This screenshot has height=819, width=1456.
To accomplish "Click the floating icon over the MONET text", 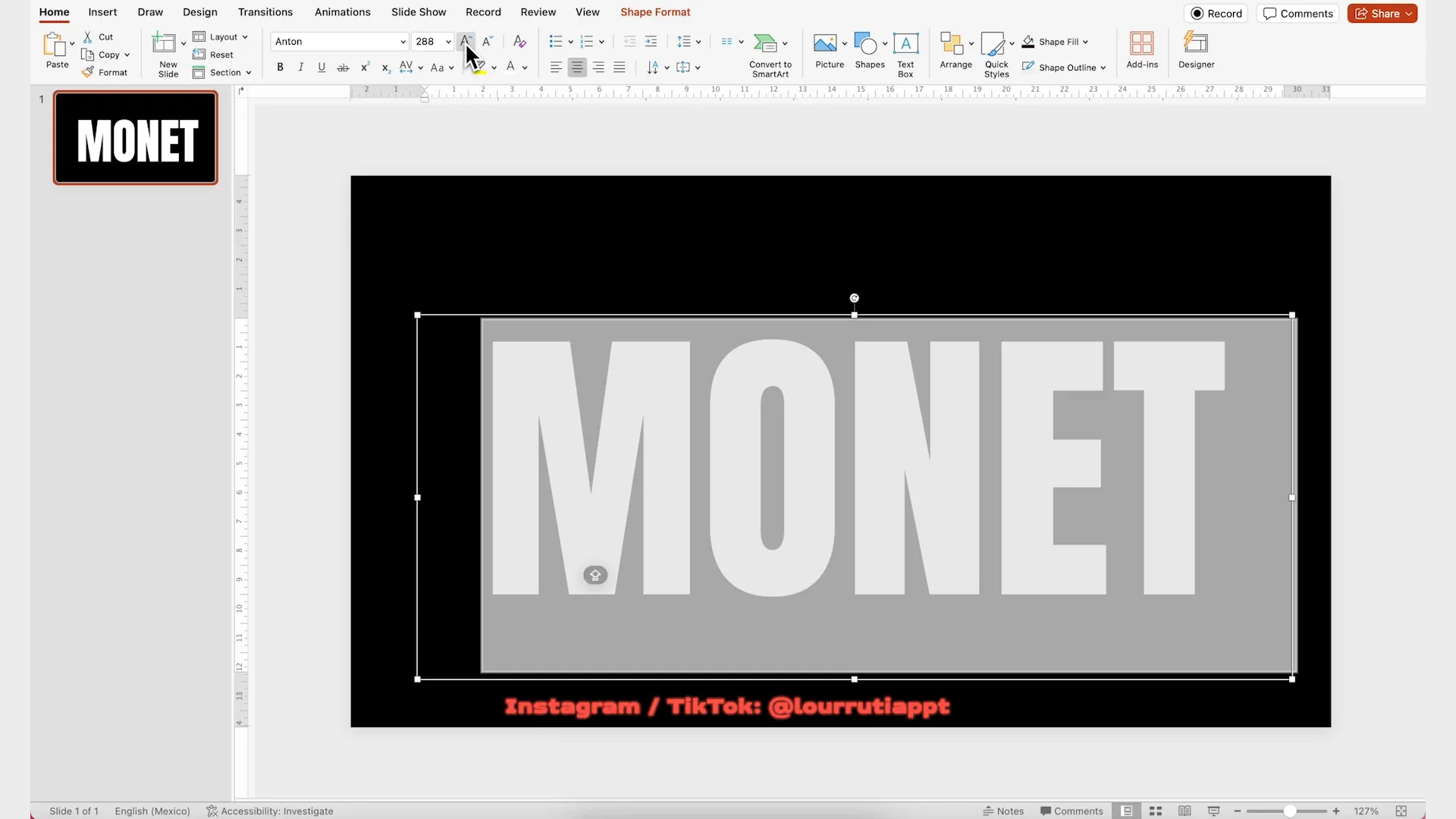I will 595,576.
